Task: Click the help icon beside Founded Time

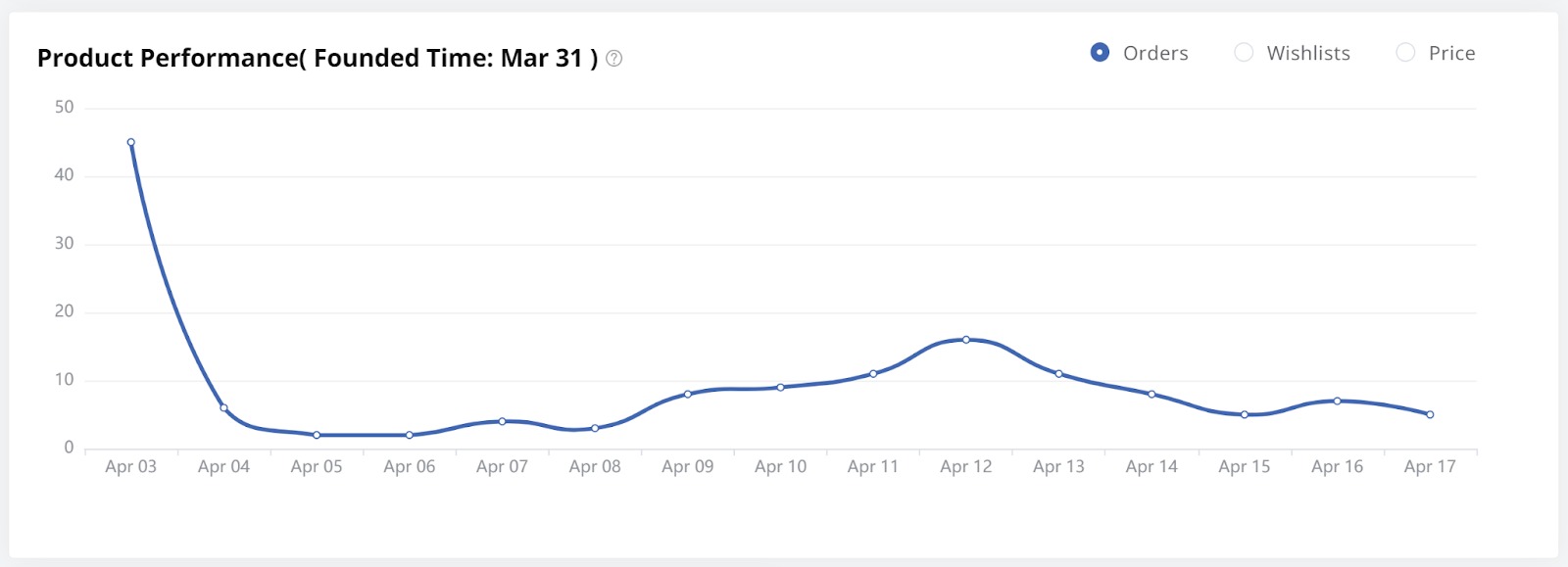Action: (x=614, y=59)
